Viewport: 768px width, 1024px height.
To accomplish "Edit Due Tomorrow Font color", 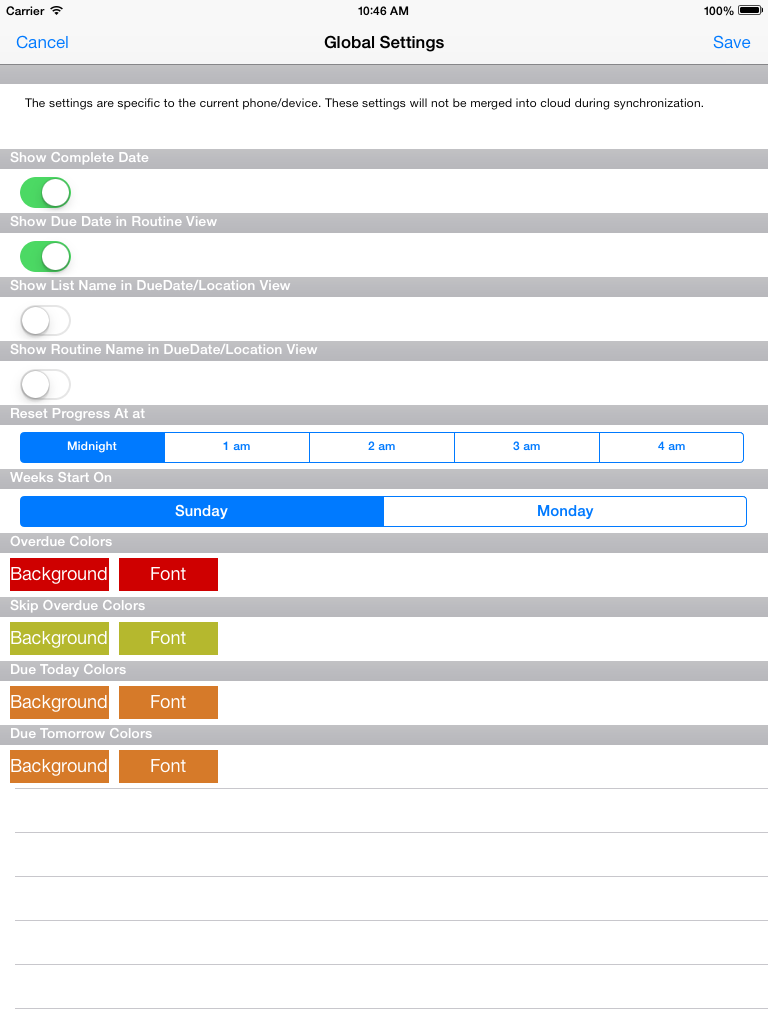I will [x=168, y=767].
